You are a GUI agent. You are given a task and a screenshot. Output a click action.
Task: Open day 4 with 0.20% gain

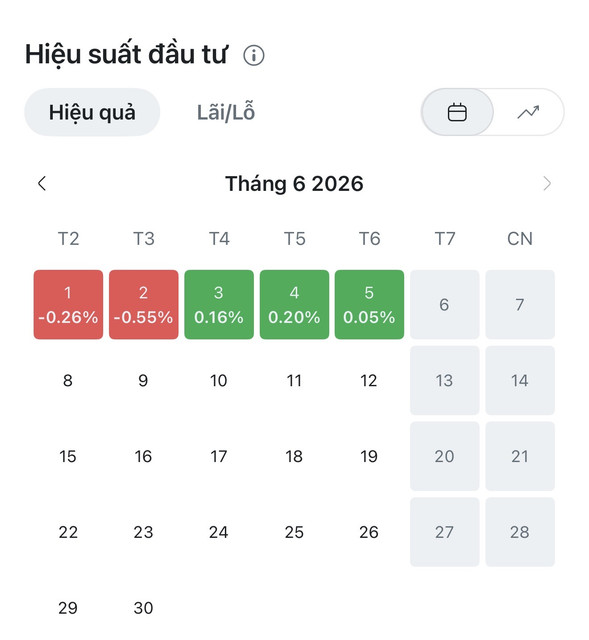click(294, 304)
